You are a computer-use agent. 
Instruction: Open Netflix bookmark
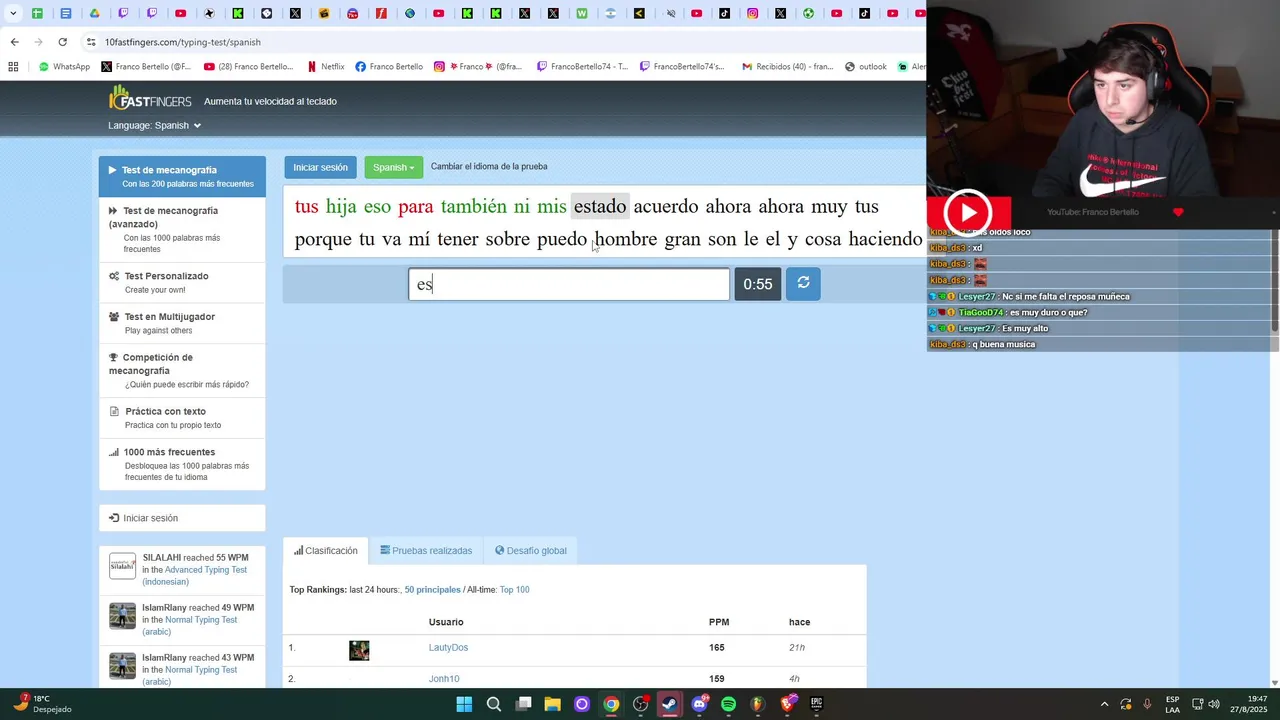[324, 67]
